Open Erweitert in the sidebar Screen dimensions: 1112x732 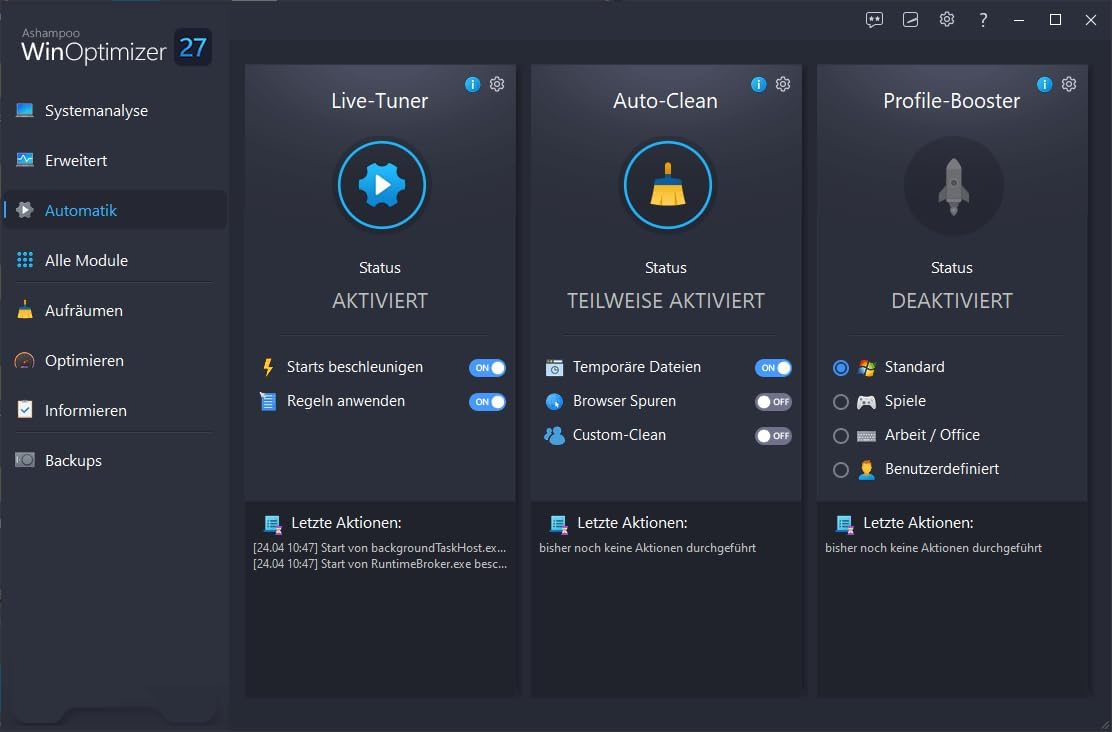(115, 160)
